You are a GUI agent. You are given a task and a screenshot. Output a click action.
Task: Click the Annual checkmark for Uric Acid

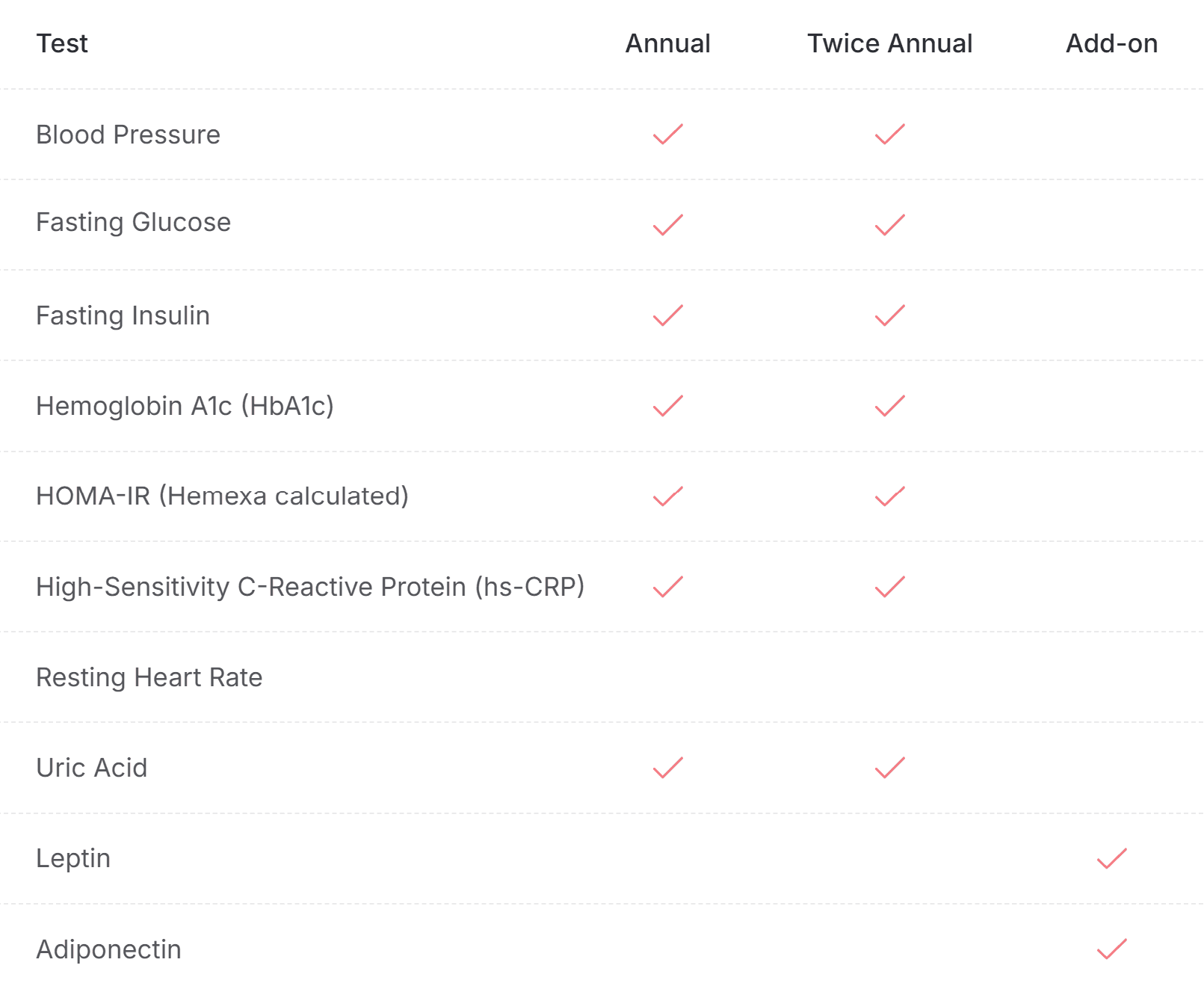(x=668, y=768)
